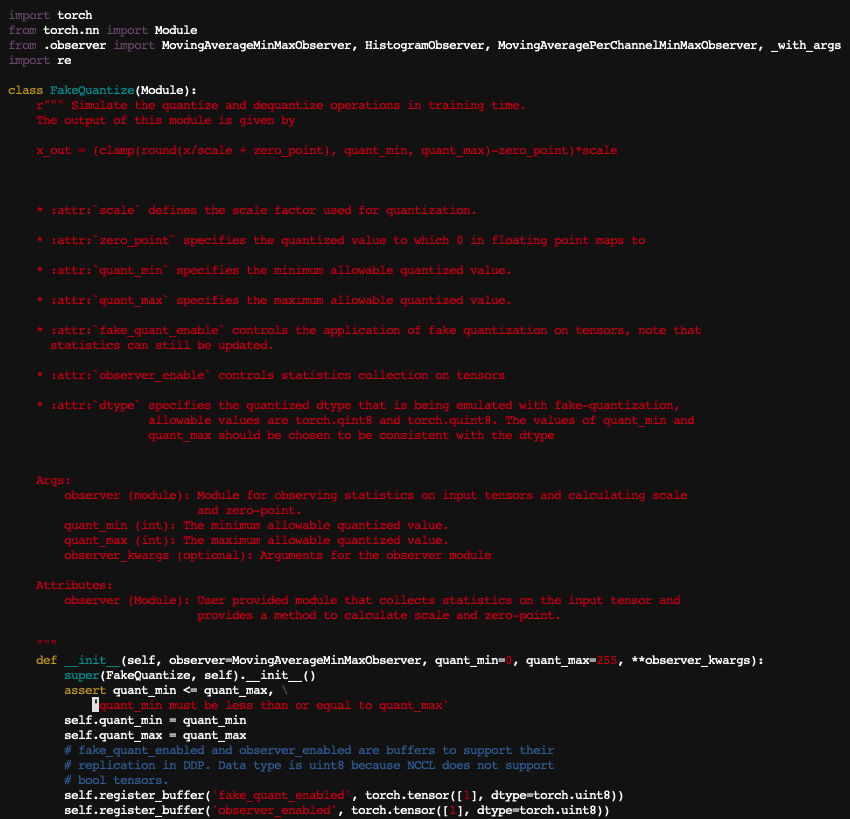This screenshot has width=850, height=819.
Task: Click the :attr:`observer_enable` docstring entry
Action: click(x=270, y=376)
